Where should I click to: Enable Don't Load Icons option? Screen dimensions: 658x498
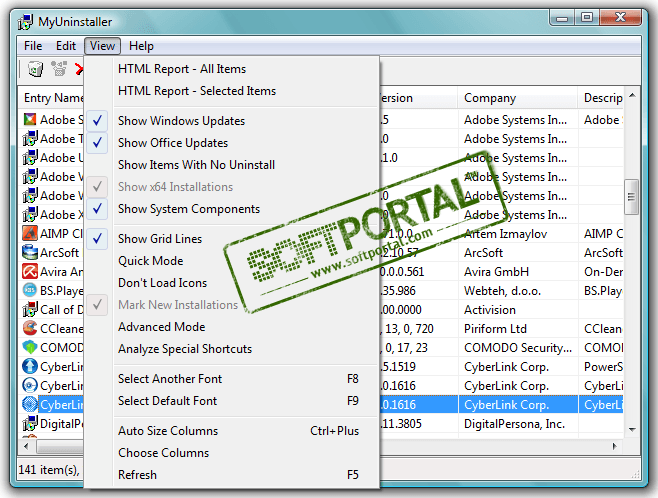tap(231, 283)
